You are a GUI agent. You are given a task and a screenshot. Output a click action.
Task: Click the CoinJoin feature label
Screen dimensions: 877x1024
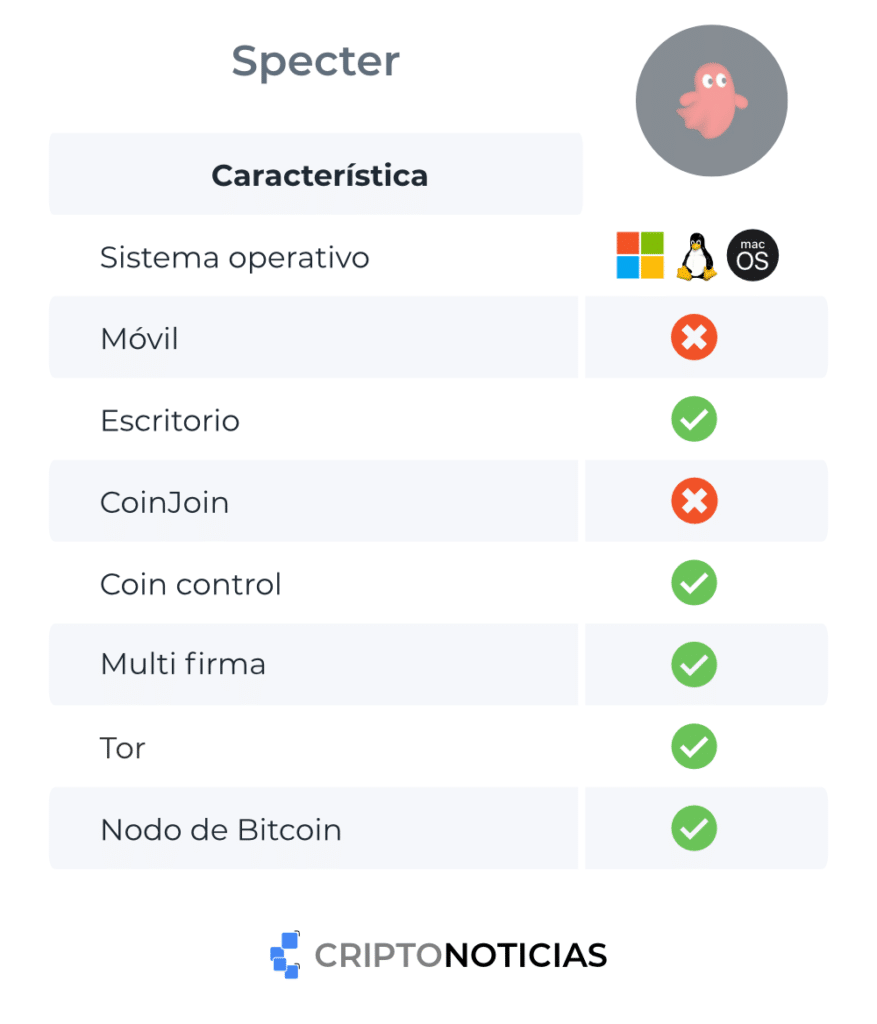pos(164,502)
